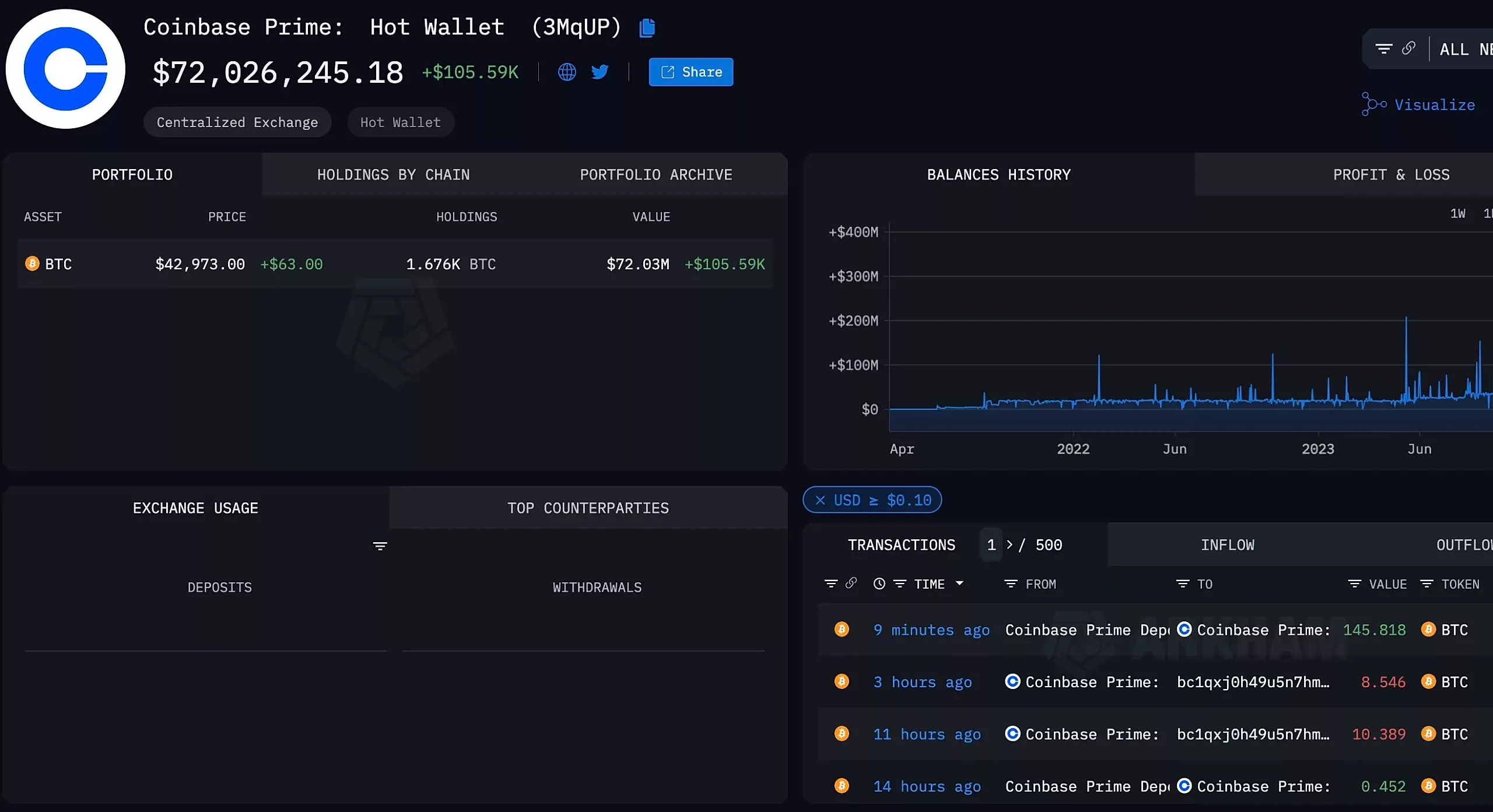This screenshot has height=812, width=1493.
Task: Click BTC chain icon in 9 minutes row
Action: pos(842,629)
